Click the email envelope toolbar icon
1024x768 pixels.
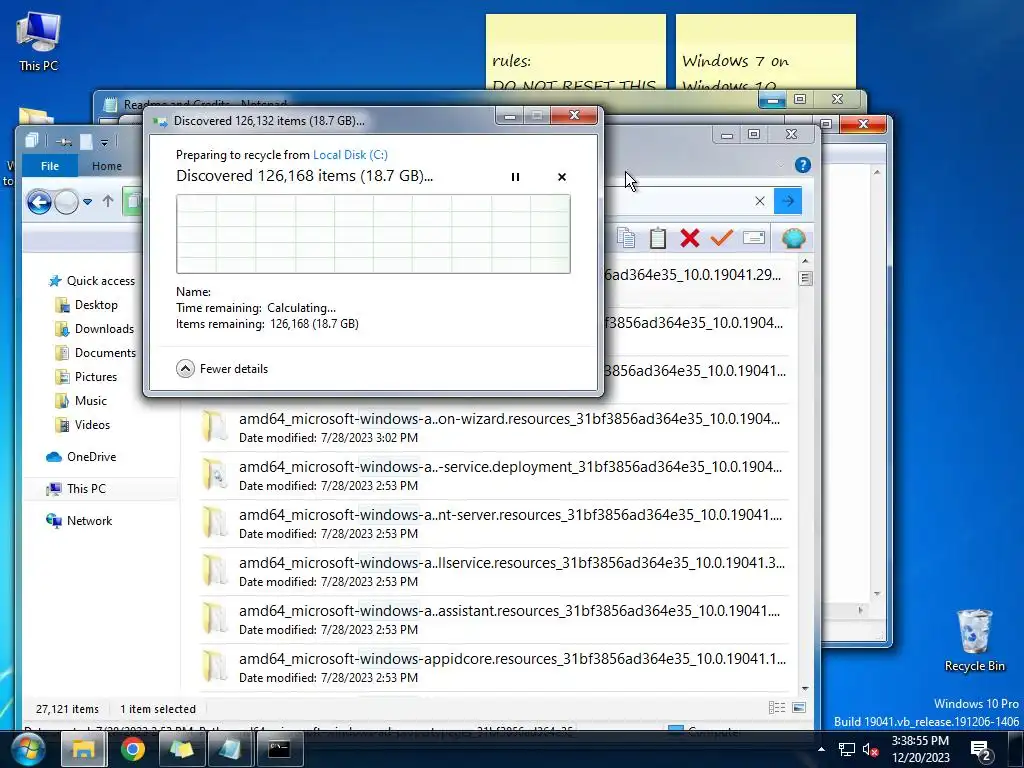click(x=754, y=238)
